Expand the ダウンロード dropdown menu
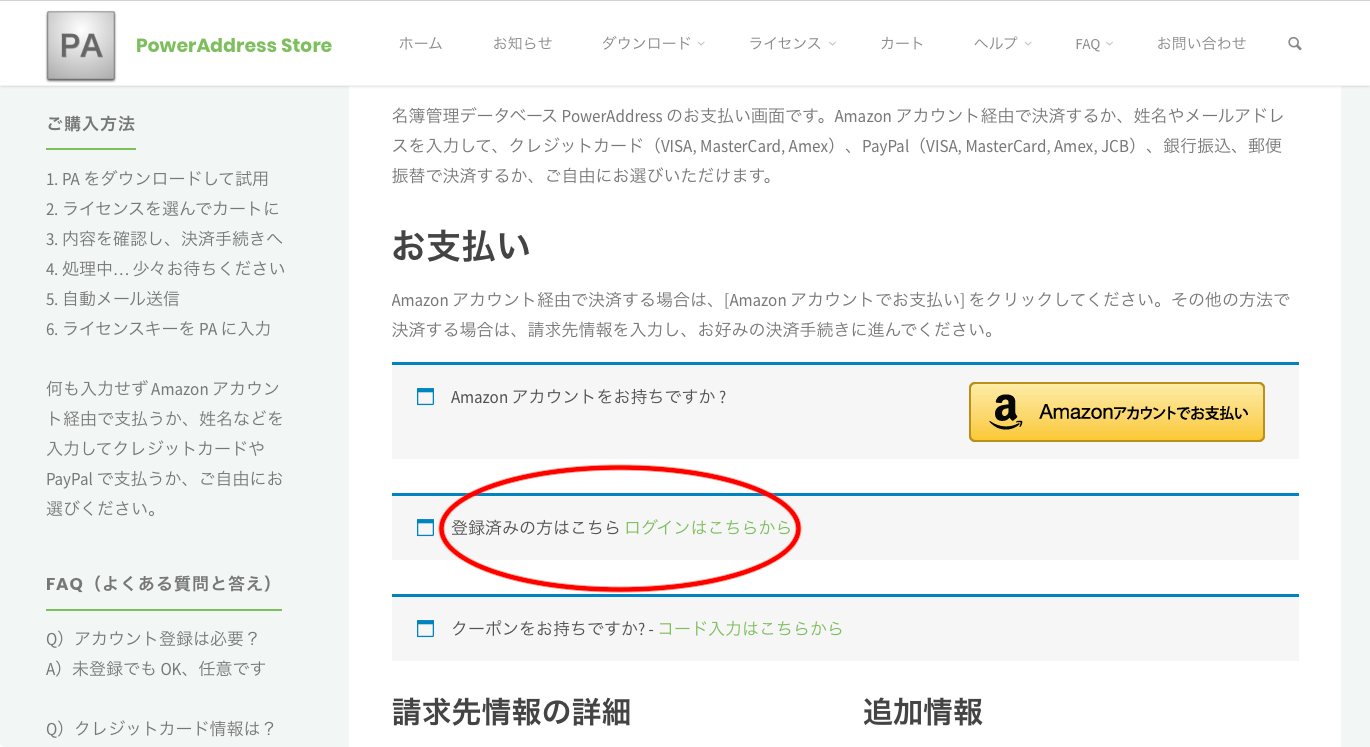This screenshot has height=747, width=1370. [652, 44]
